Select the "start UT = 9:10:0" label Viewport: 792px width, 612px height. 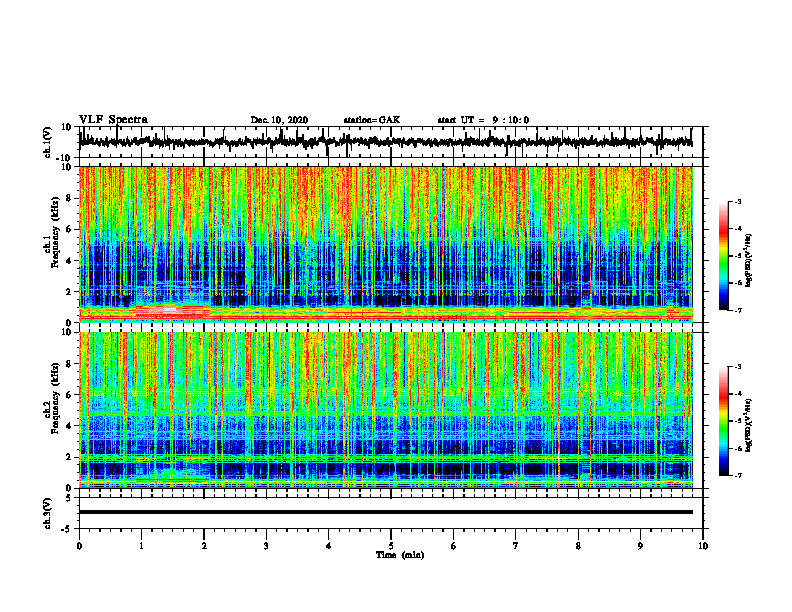click(483, 120)
